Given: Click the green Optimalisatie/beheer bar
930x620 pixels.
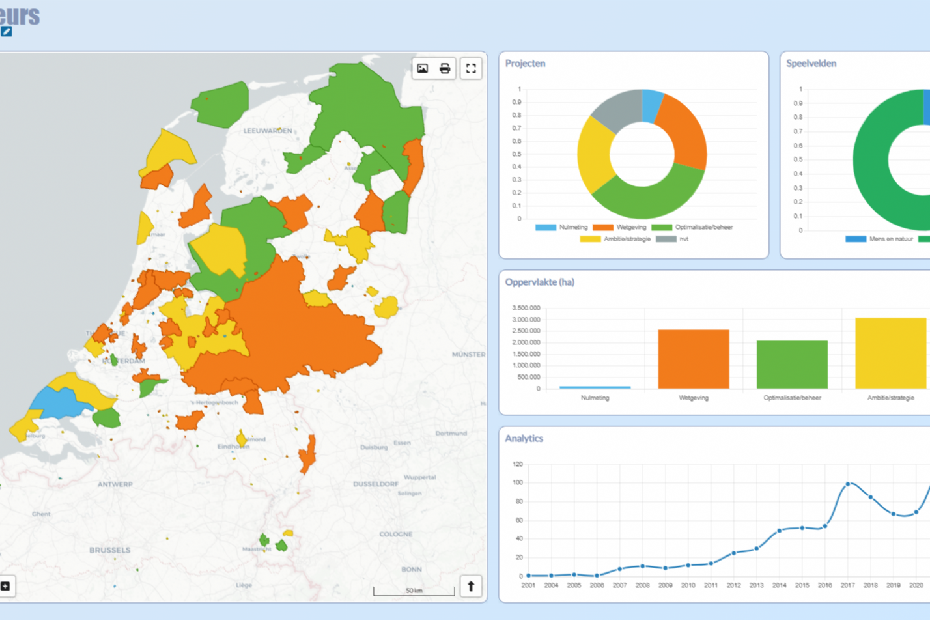Looking at the screenshot, I should click(x=792, y=364).
